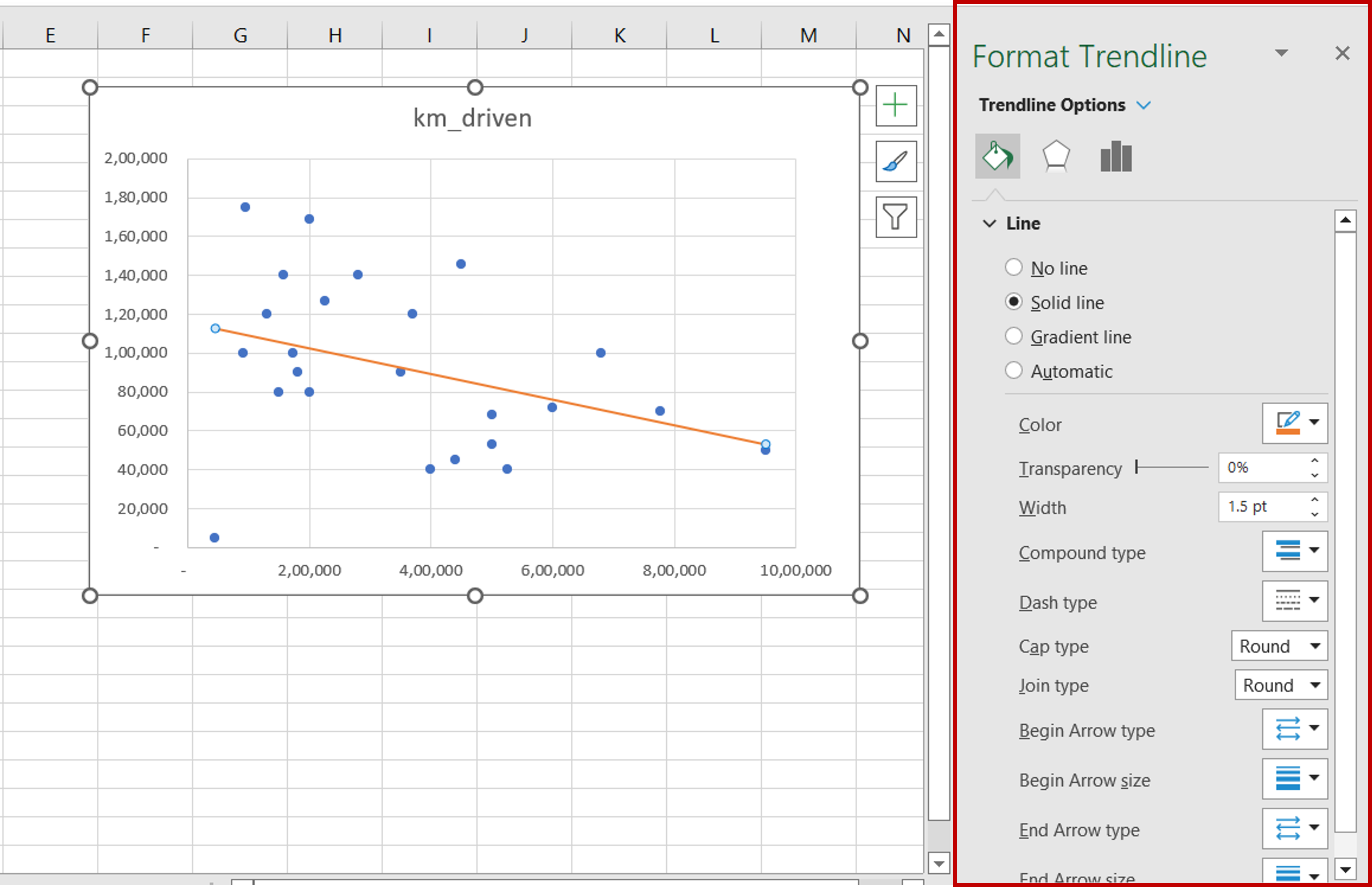The height and width of the screenshot is (887, 1372).
Task: Increase Width using the up stepper
Action: tap(1314, 500)
